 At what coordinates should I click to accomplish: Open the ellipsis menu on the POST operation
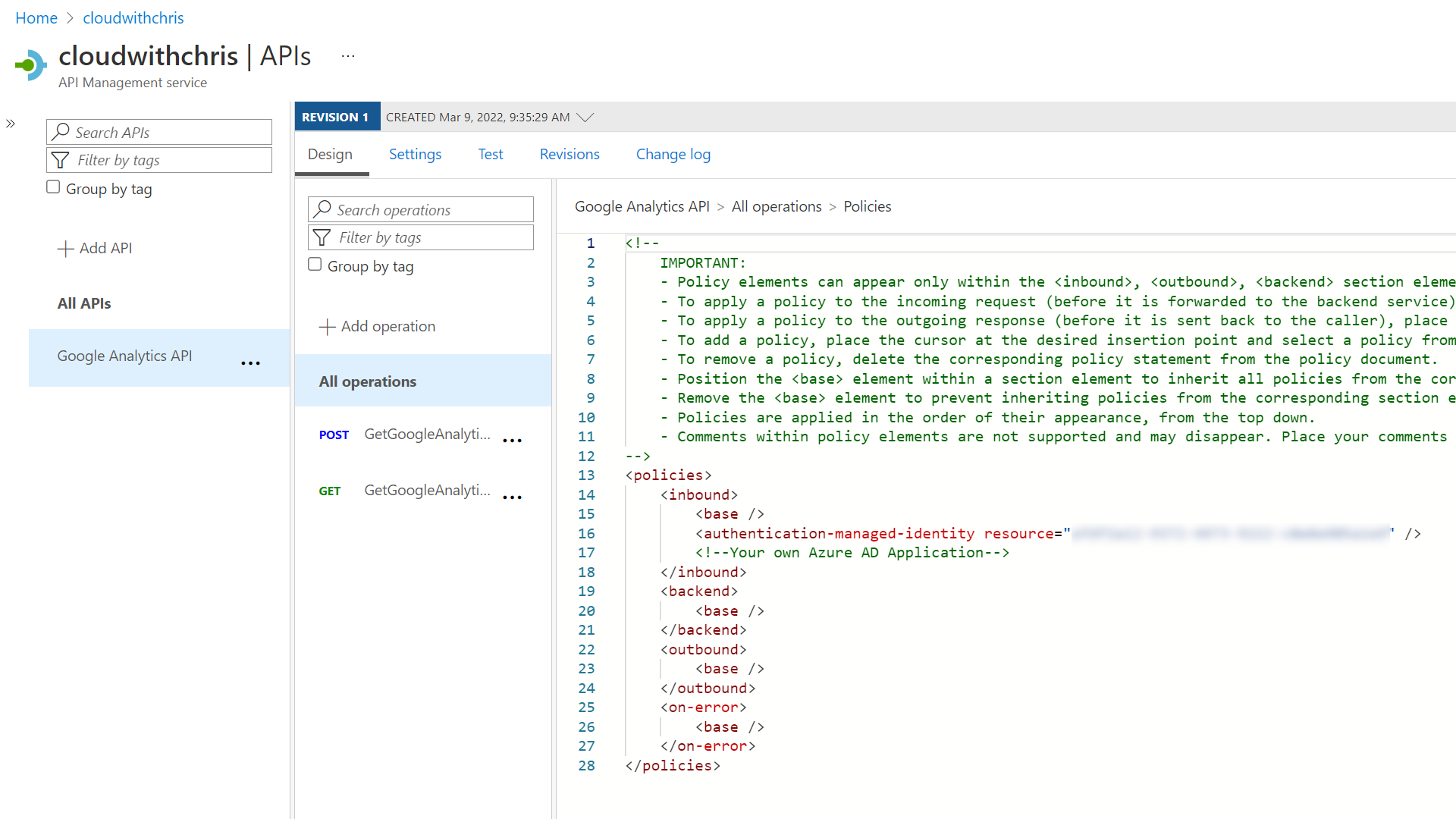(513, 440)
